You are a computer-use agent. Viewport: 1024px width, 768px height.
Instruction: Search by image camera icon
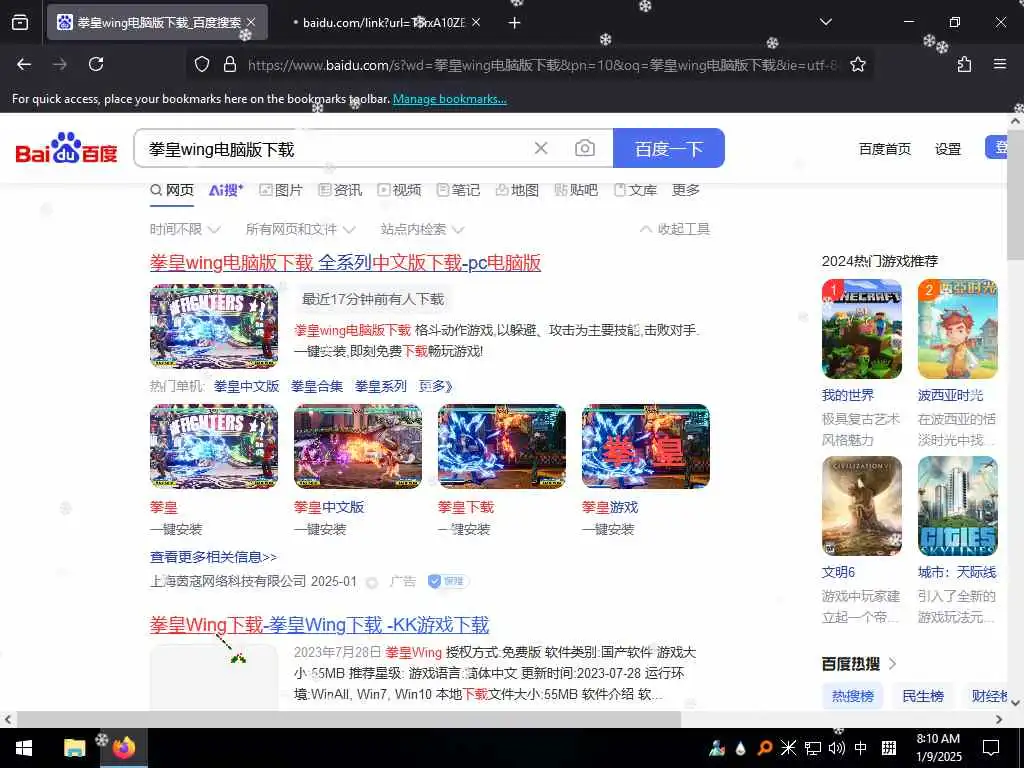[584, 148]
